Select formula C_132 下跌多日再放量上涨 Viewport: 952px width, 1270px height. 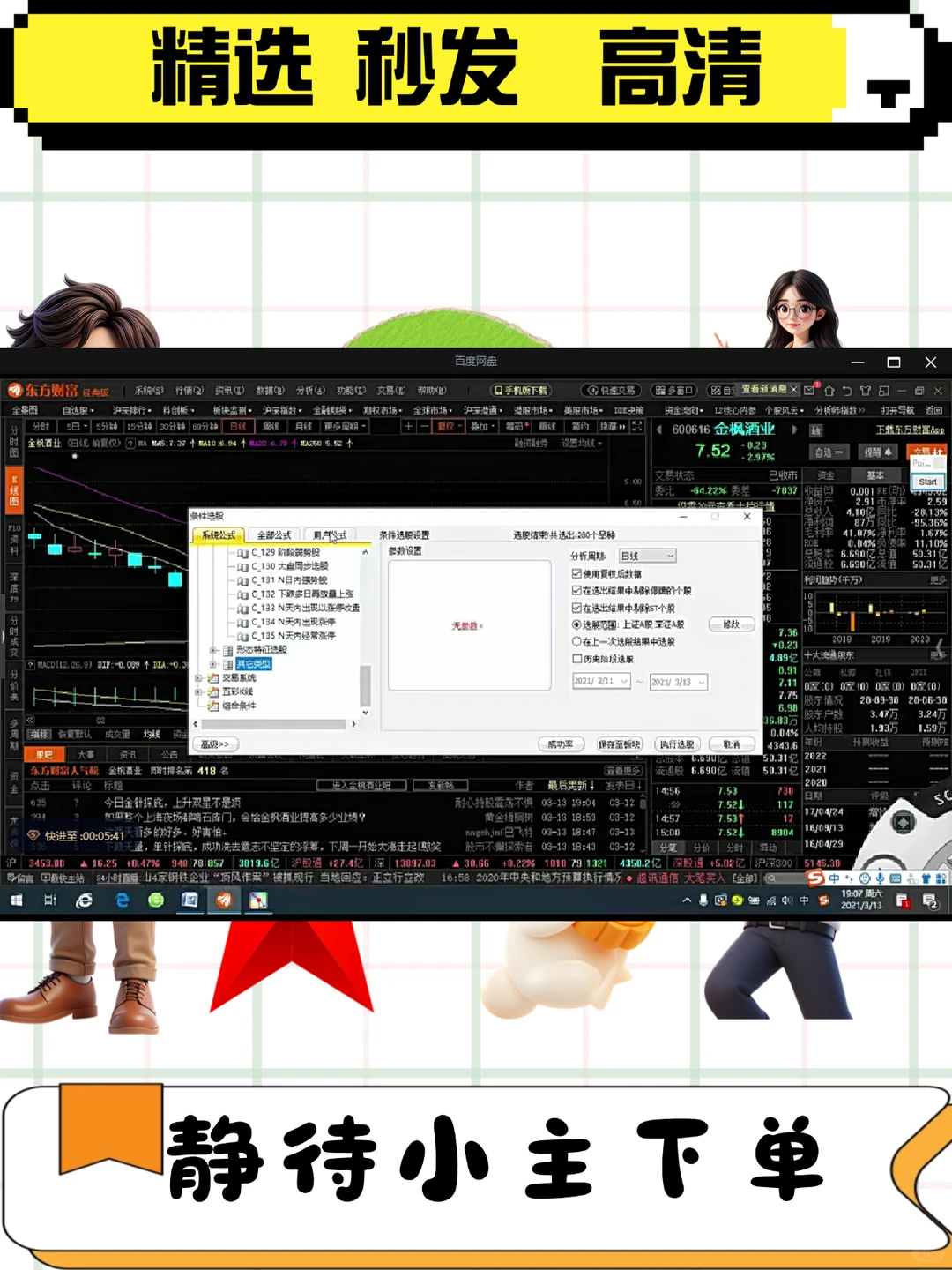[301, 594]
